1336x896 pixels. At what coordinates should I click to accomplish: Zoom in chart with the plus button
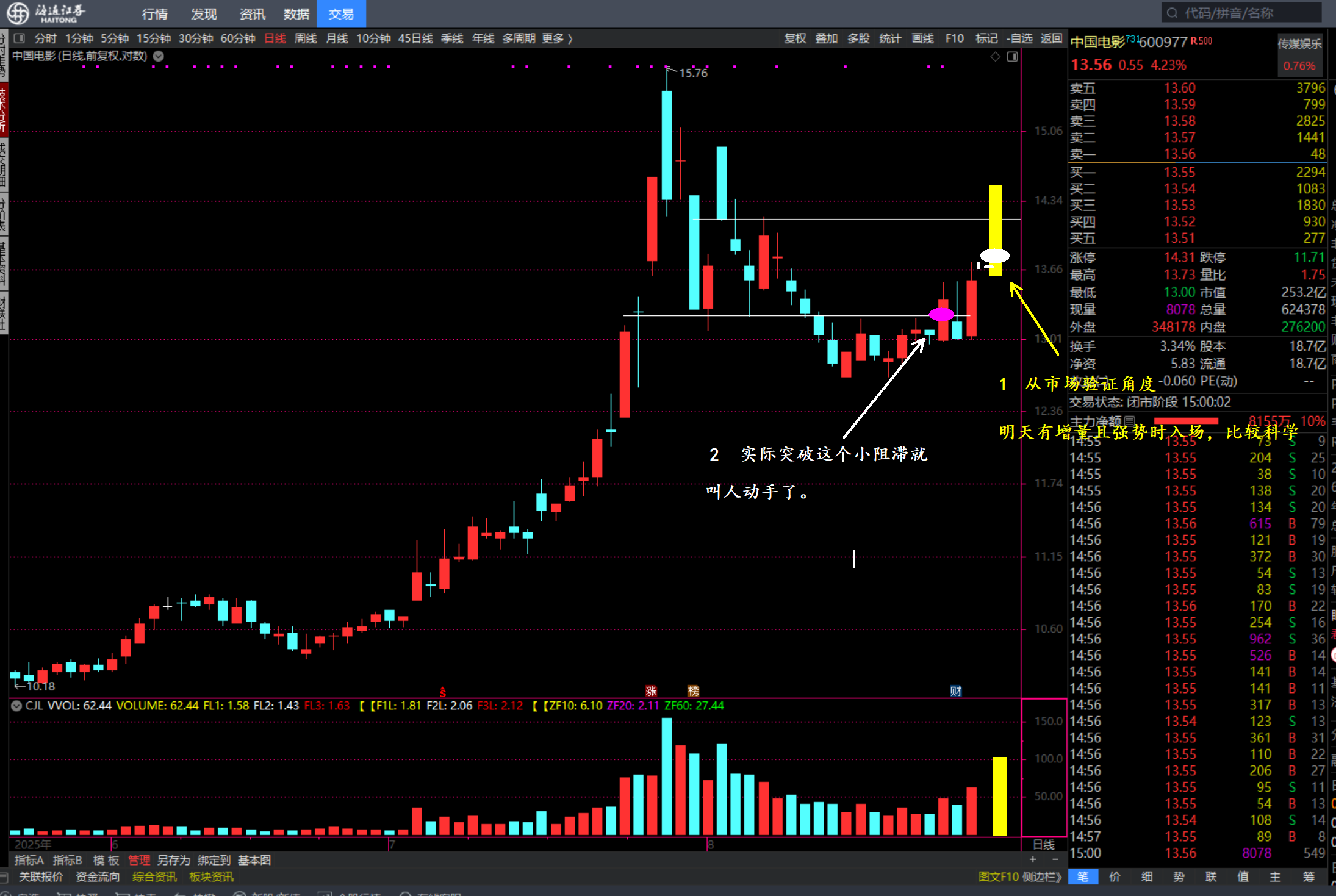coord(1033,859)
